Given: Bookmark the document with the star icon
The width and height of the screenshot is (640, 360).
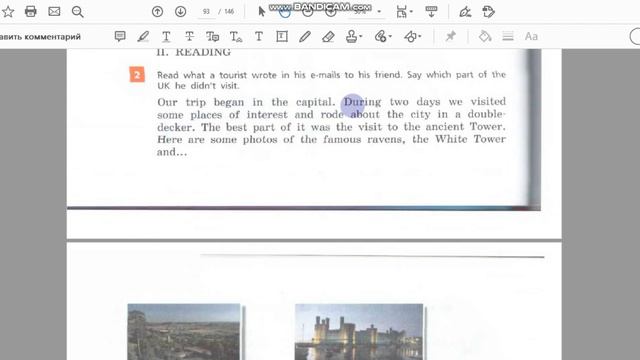Looking at the screenshot, I should coord(8,11).
